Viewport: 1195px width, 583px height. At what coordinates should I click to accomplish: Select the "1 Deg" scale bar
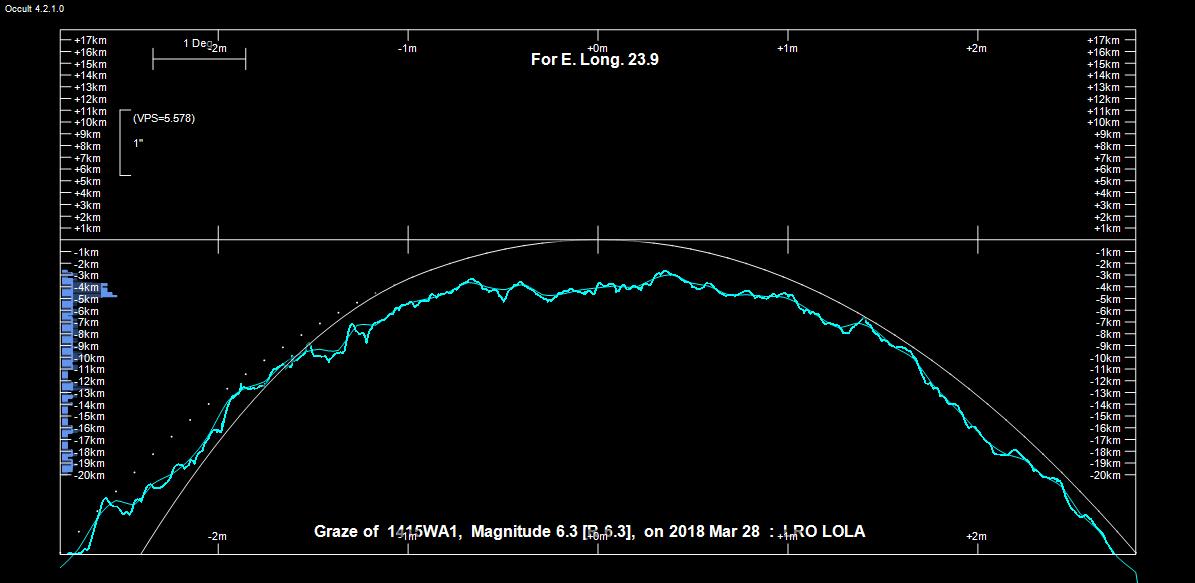(x=198, y=59)
